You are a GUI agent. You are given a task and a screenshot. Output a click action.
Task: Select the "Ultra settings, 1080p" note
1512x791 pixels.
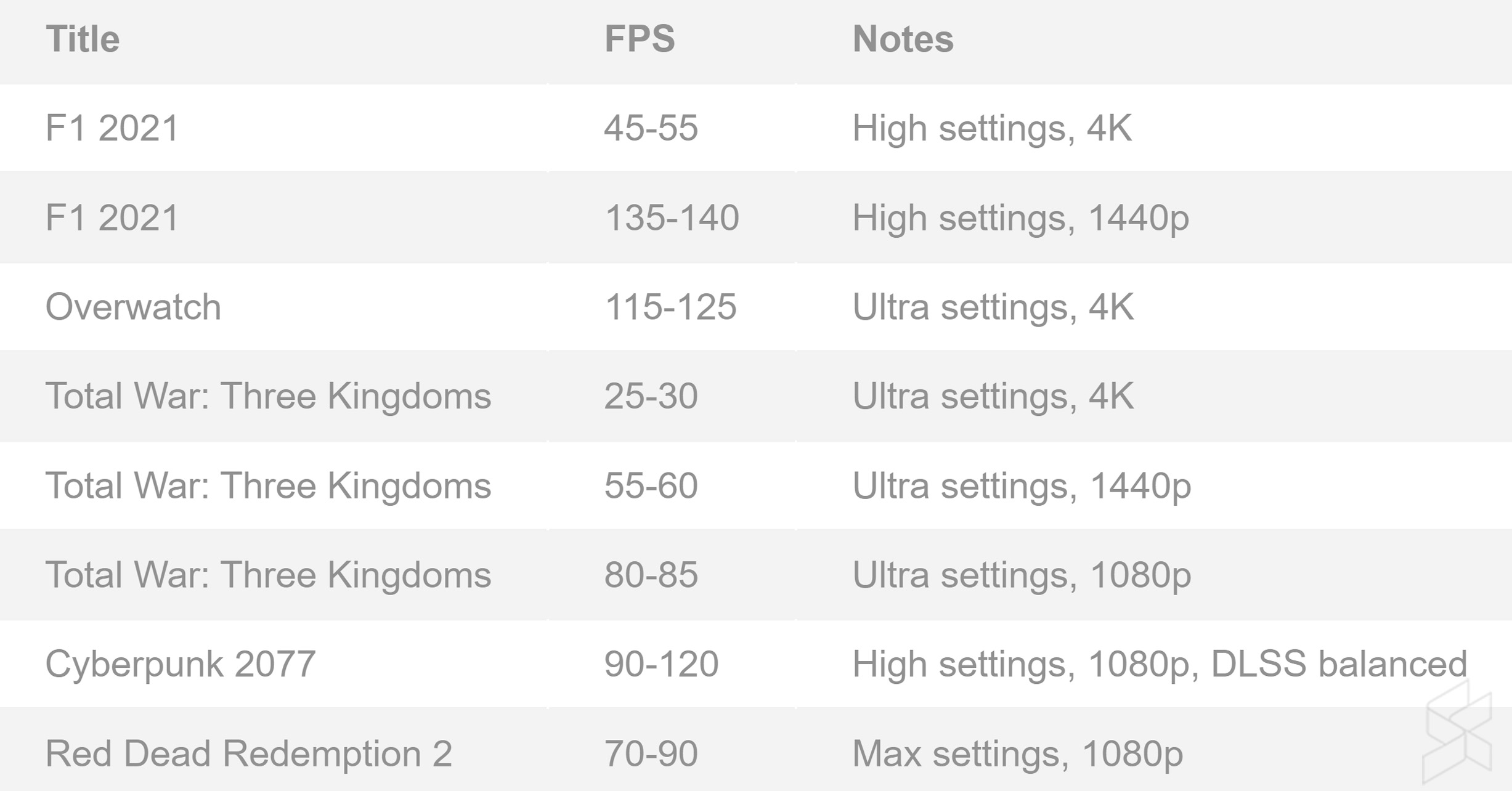pyautogui.click(x=1022, y=575)
